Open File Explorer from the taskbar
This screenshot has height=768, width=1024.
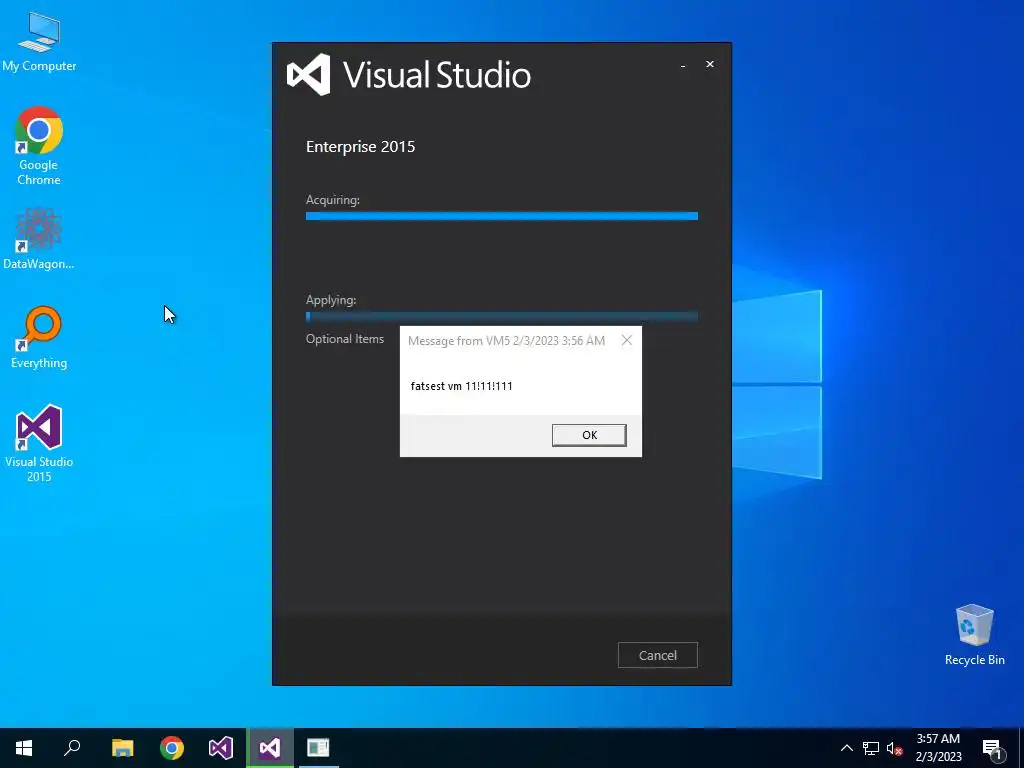(x=122, y=748)
